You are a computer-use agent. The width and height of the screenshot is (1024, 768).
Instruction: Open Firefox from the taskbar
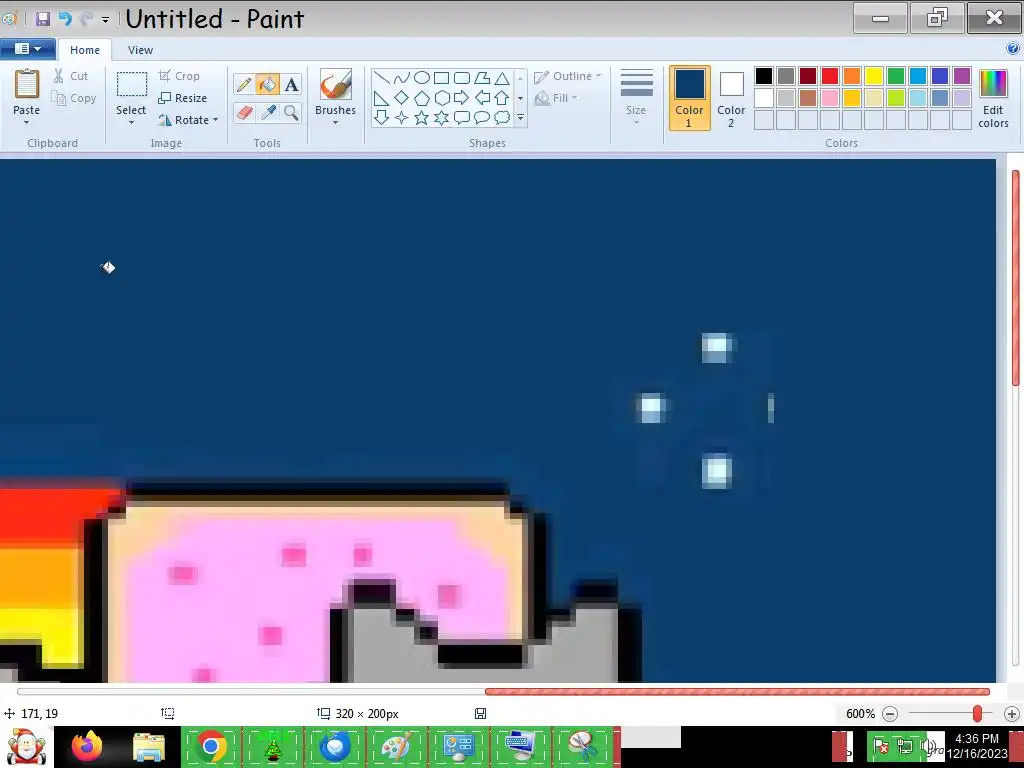tap(87, 746)
